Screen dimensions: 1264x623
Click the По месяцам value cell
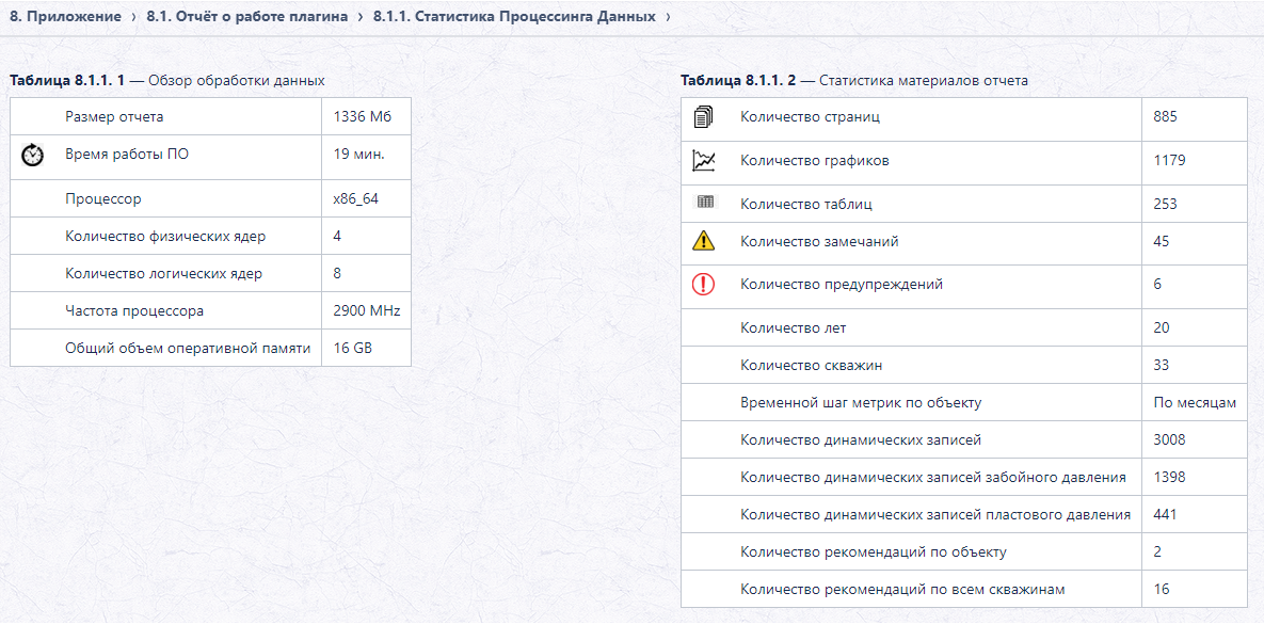click(x=1195, y=403)
